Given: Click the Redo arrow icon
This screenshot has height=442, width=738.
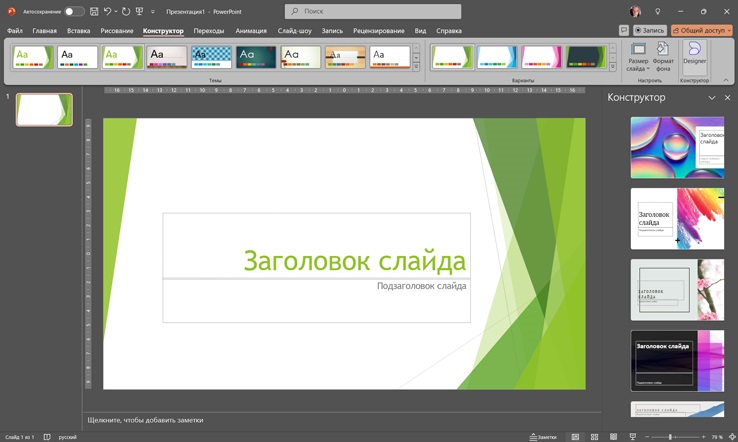Looking at the screenshot, I should click(126, 12).
